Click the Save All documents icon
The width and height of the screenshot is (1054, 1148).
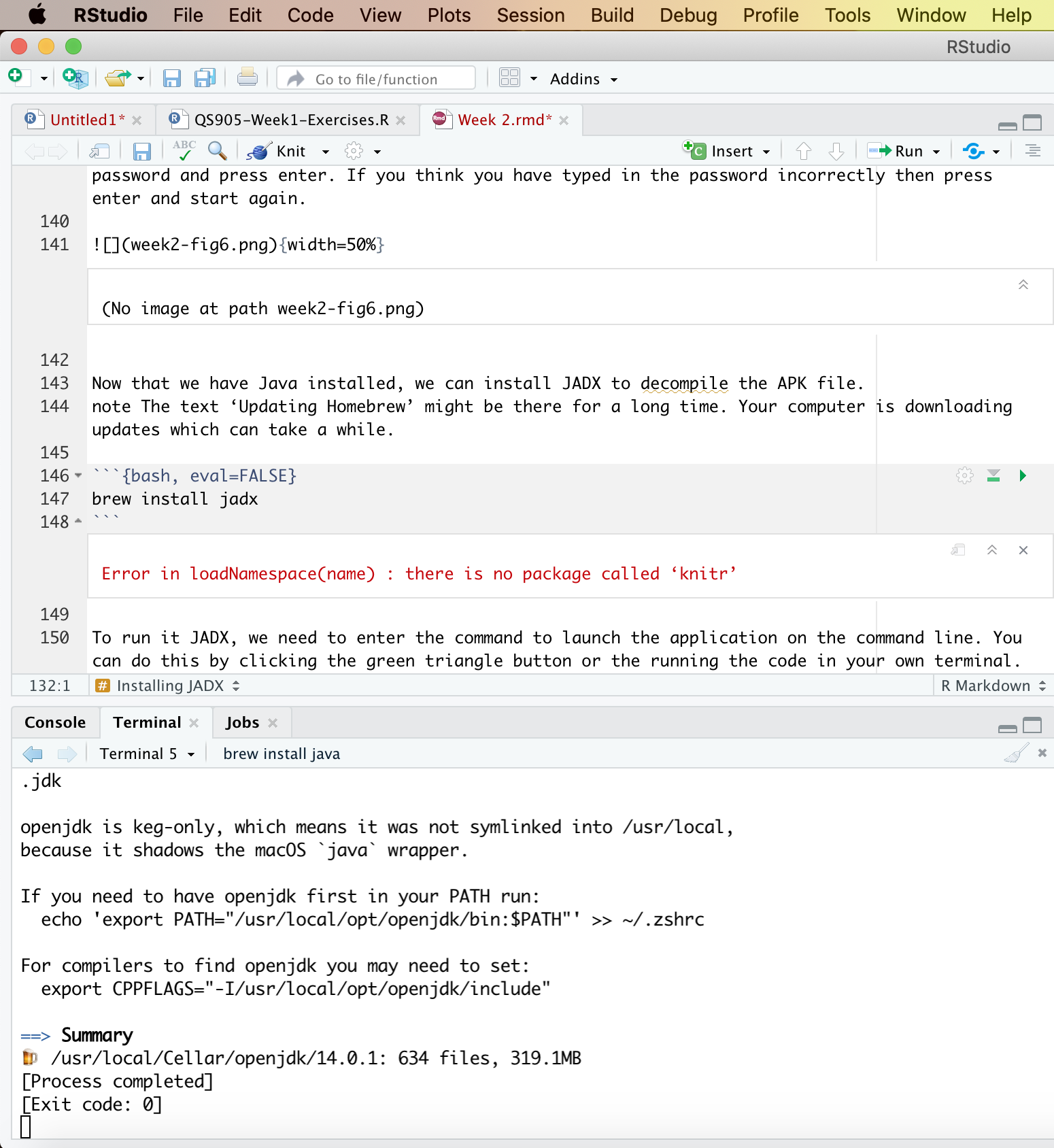205,78
